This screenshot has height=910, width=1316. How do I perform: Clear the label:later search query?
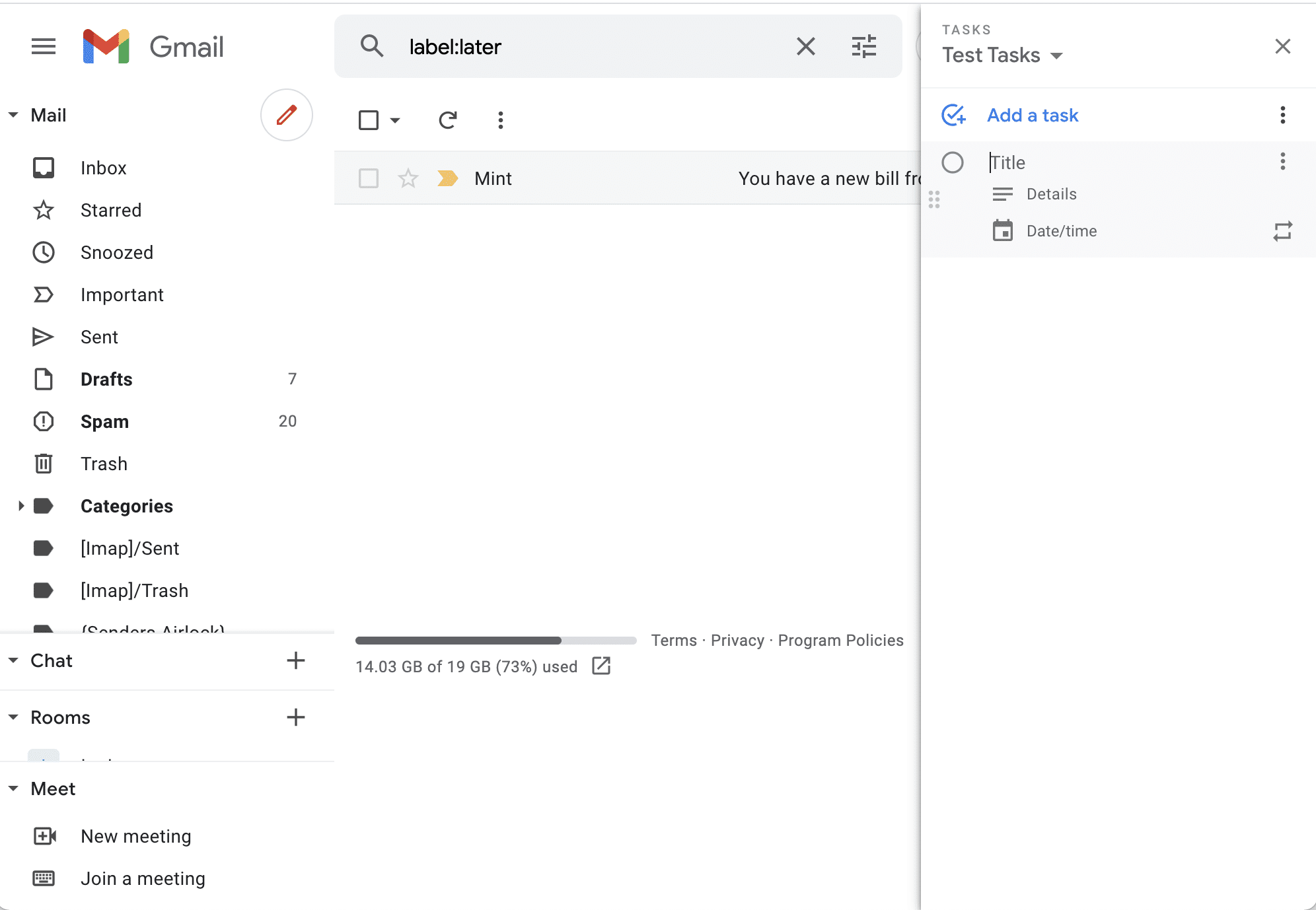click(805, 46)
